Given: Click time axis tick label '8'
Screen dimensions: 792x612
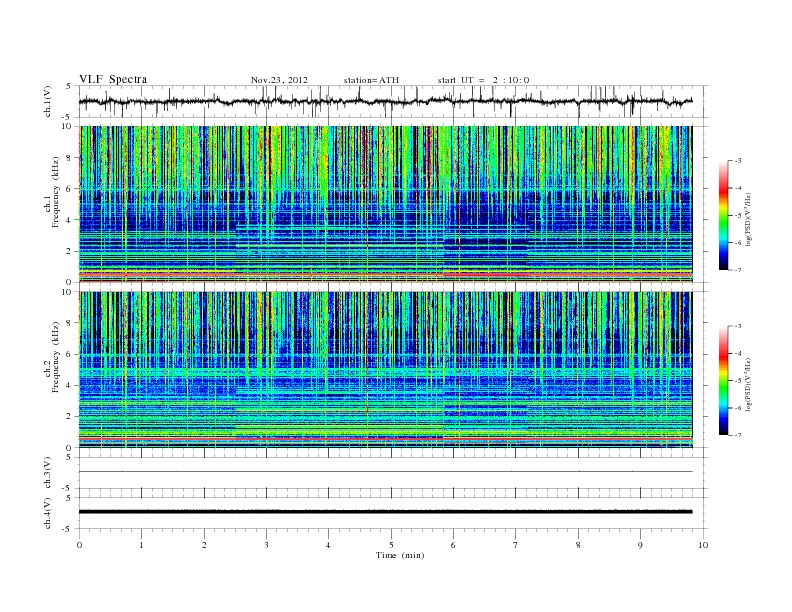Looking at the screenshot, I should point(578,545).
